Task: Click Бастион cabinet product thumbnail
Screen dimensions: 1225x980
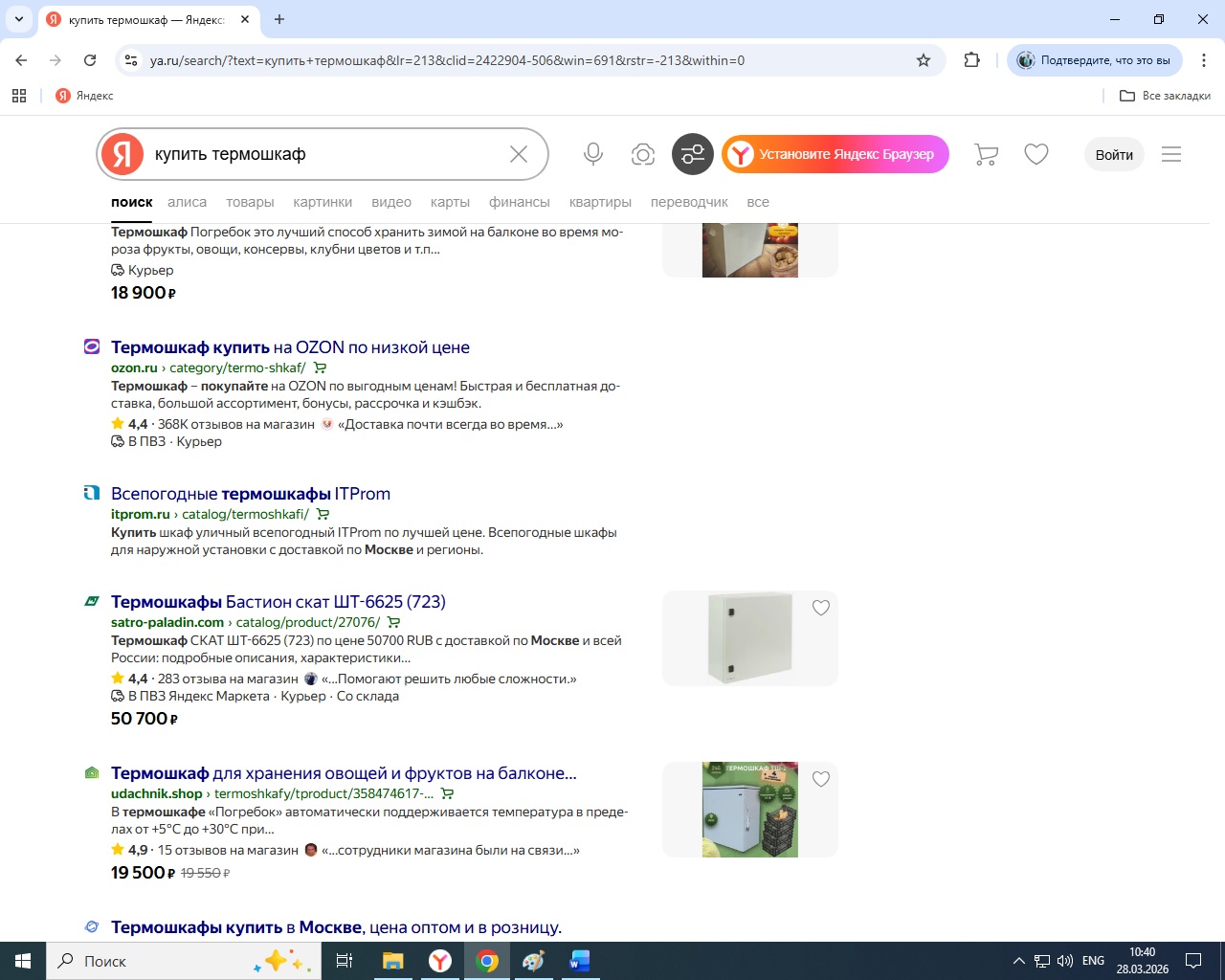Action: [750, 638]
